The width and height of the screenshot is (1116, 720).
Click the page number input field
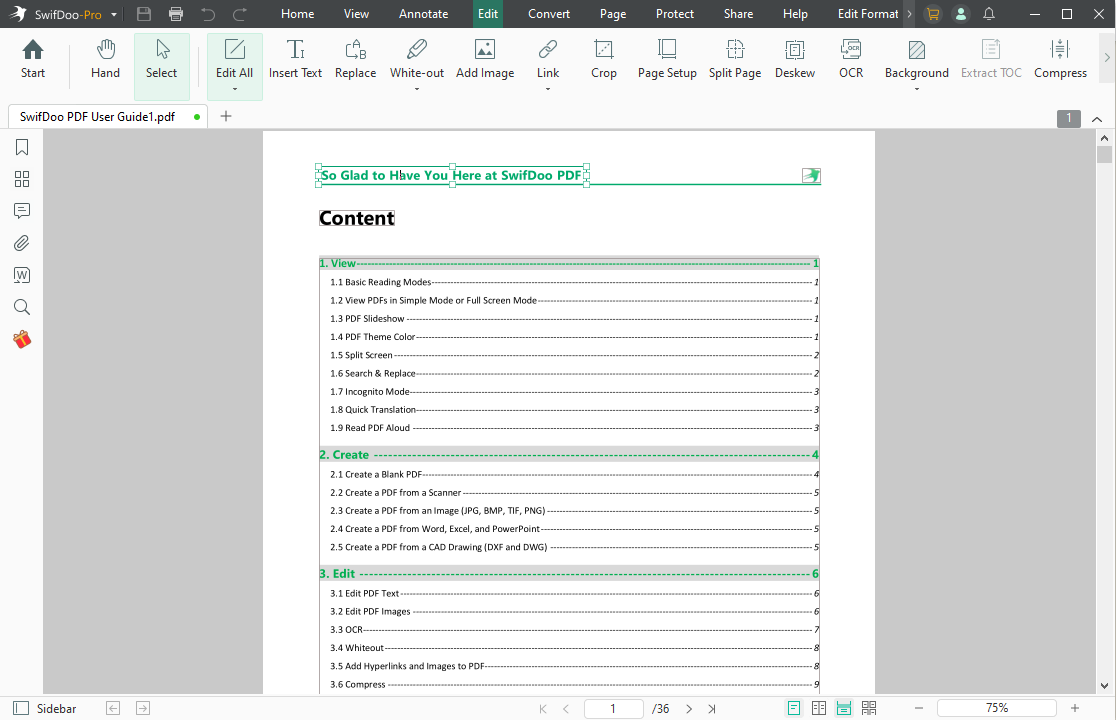613,709
